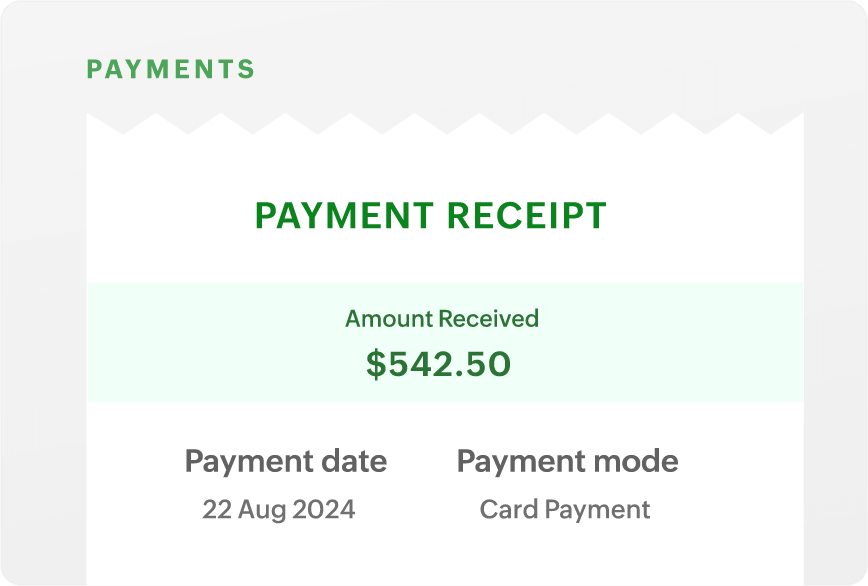The image size is (868, 586).
Task: Select the 22 Aug 2024 date value
Action: [x=278, y=510]
